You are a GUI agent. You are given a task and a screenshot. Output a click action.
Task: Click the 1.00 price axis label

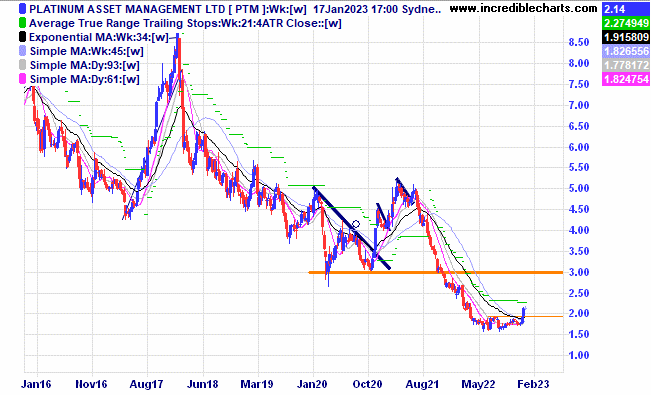(579, 355)
